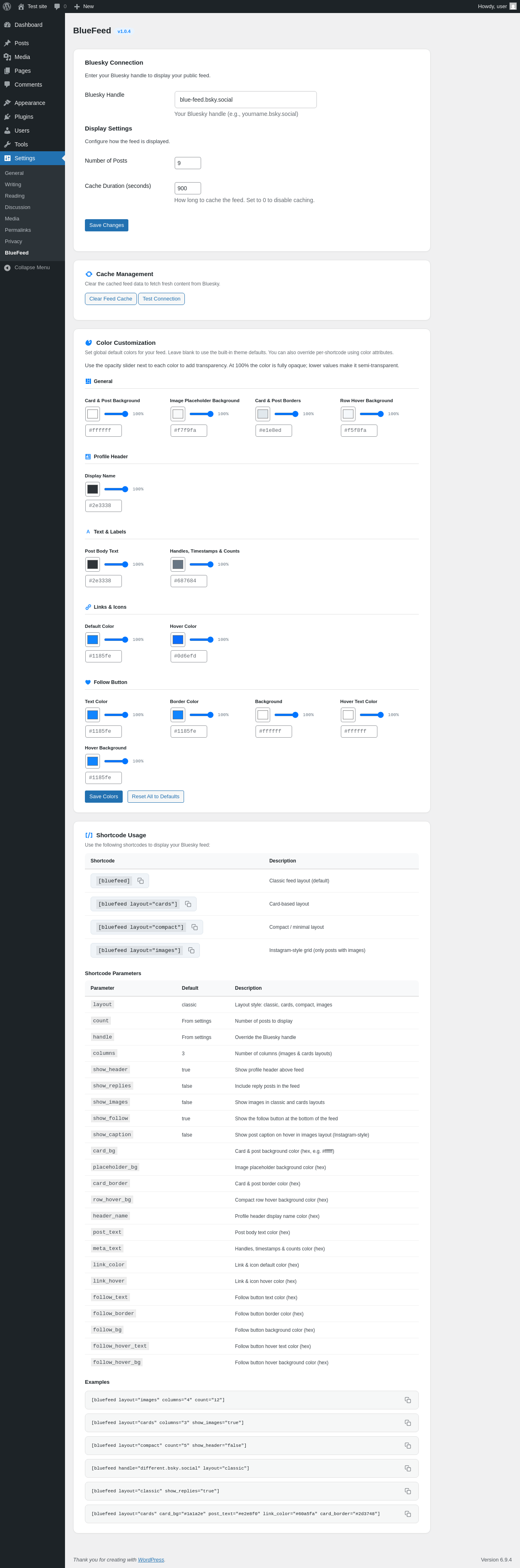Open Test site home link
The image size is (520, 1568).
[32, 6]
